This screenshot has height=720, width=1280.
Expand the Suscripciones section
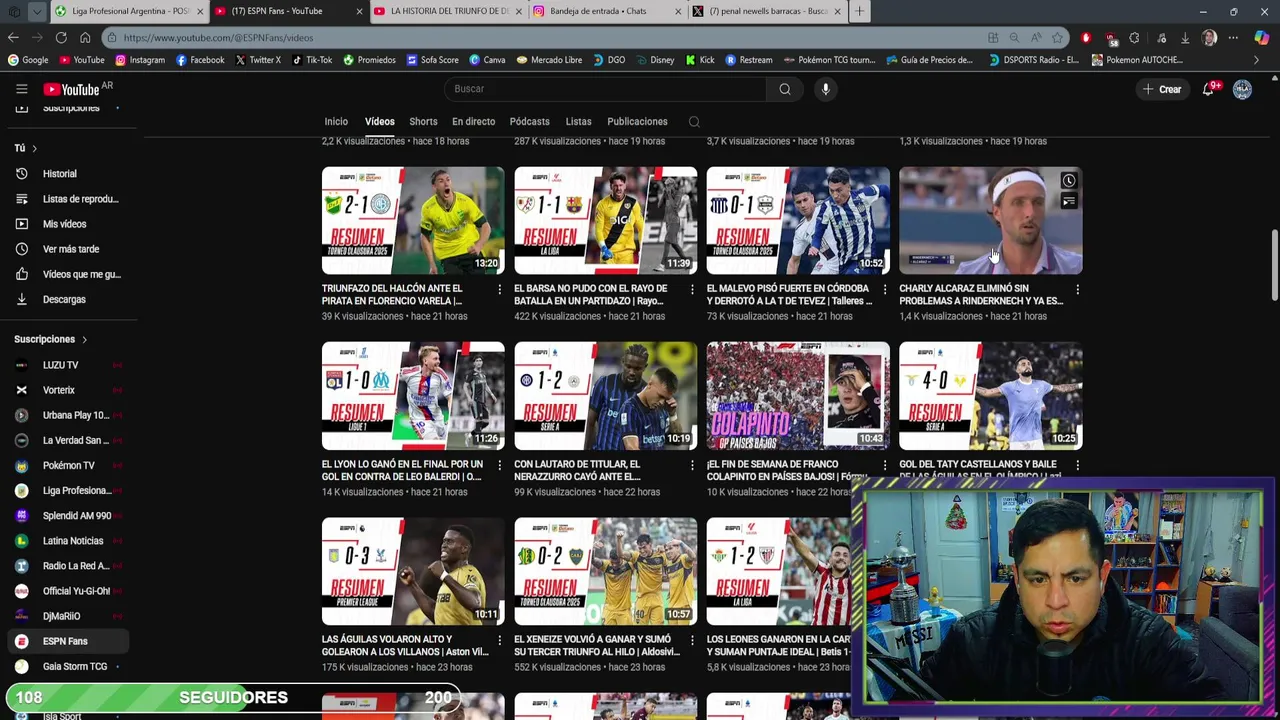tap(51, 339)
